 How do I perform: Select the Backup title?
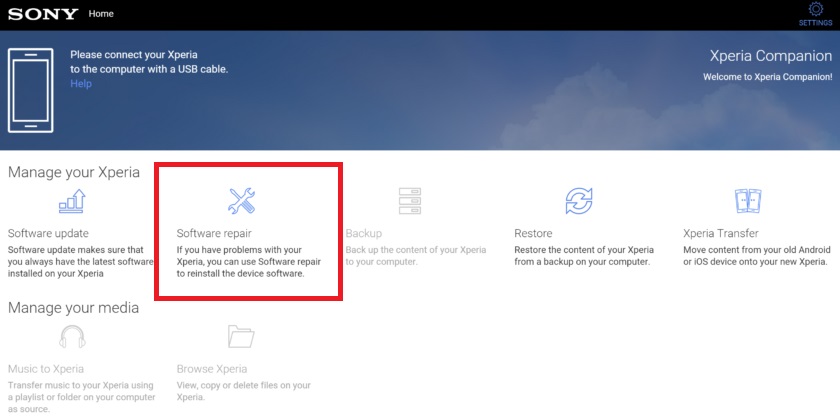(364, 234)
